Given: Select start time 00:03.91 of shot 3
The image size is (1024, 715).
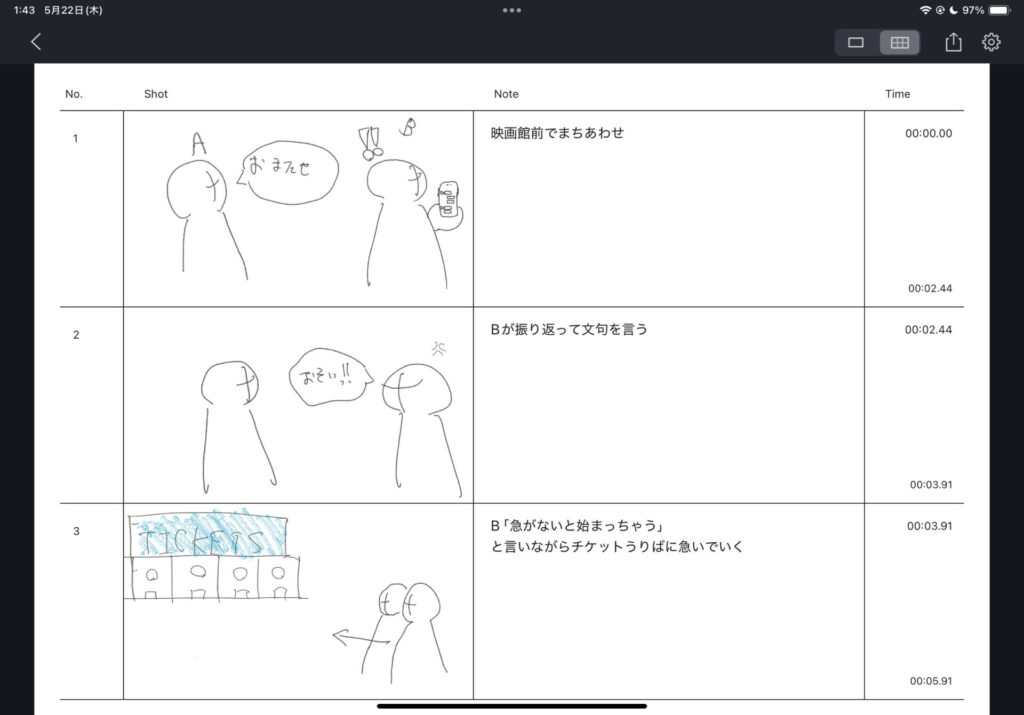Looking at the screenshot, I should [x=929, y=526].
